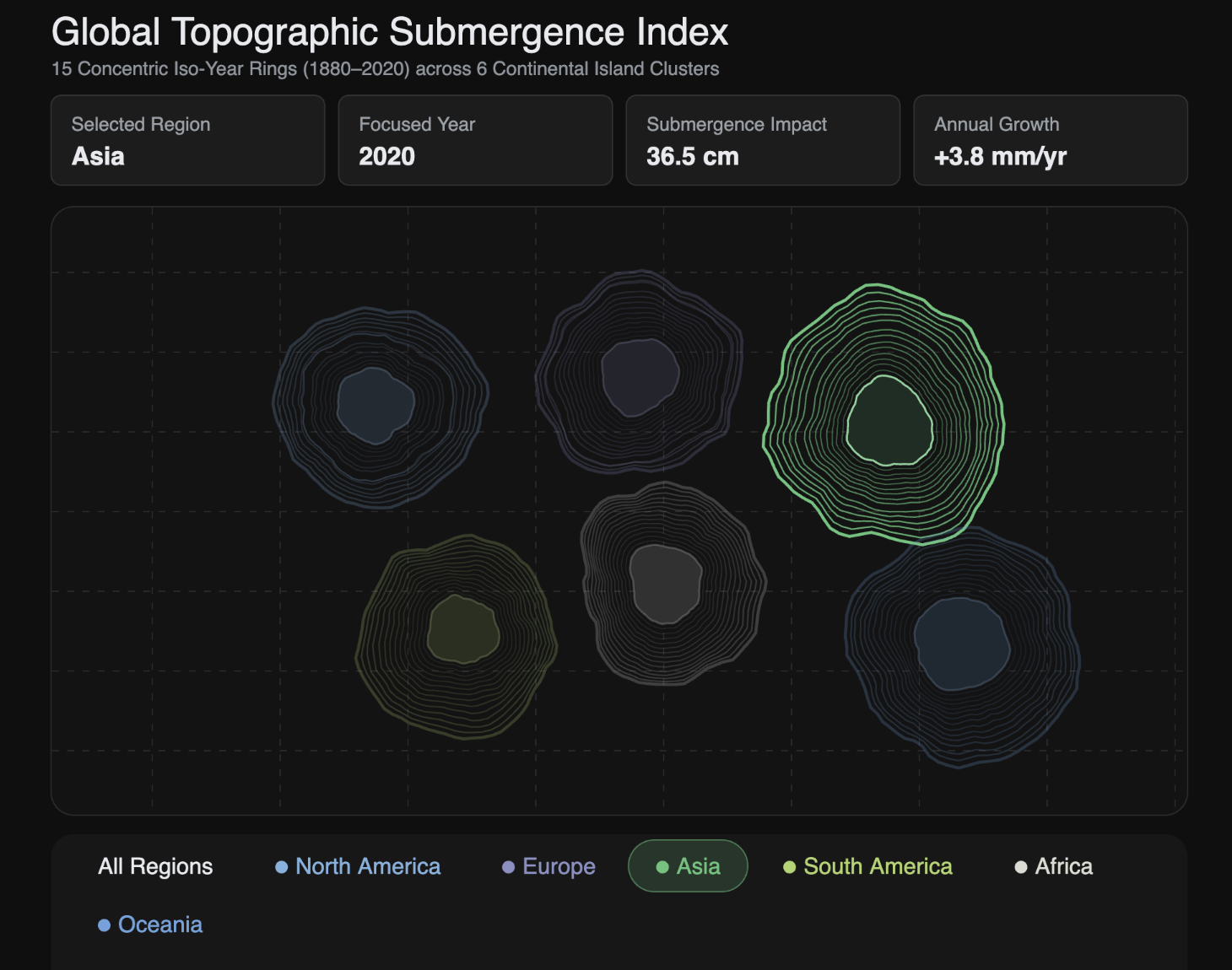Click the Submergence Impact value 36.5 cm
Screen dimensions: 1232x970
coord(693,157)
